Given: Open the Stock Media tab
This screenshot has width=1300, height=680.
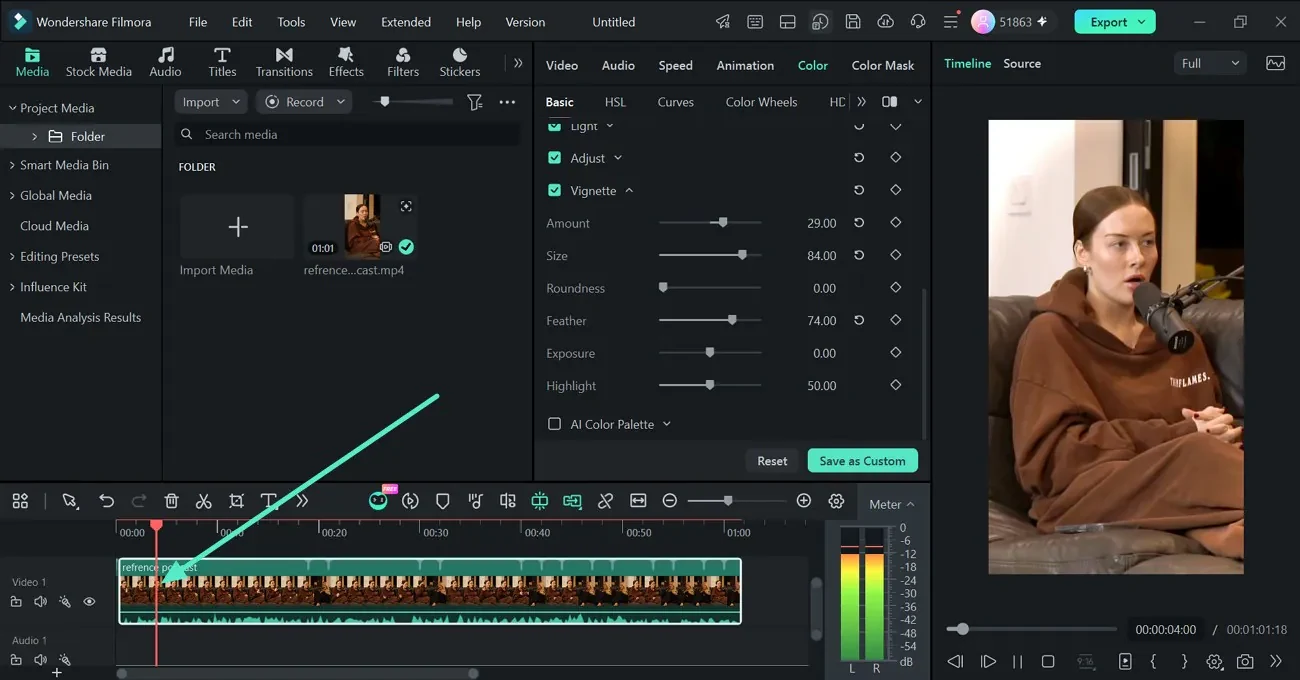Looking at the screenshot, I should click(x=98, y=62).
